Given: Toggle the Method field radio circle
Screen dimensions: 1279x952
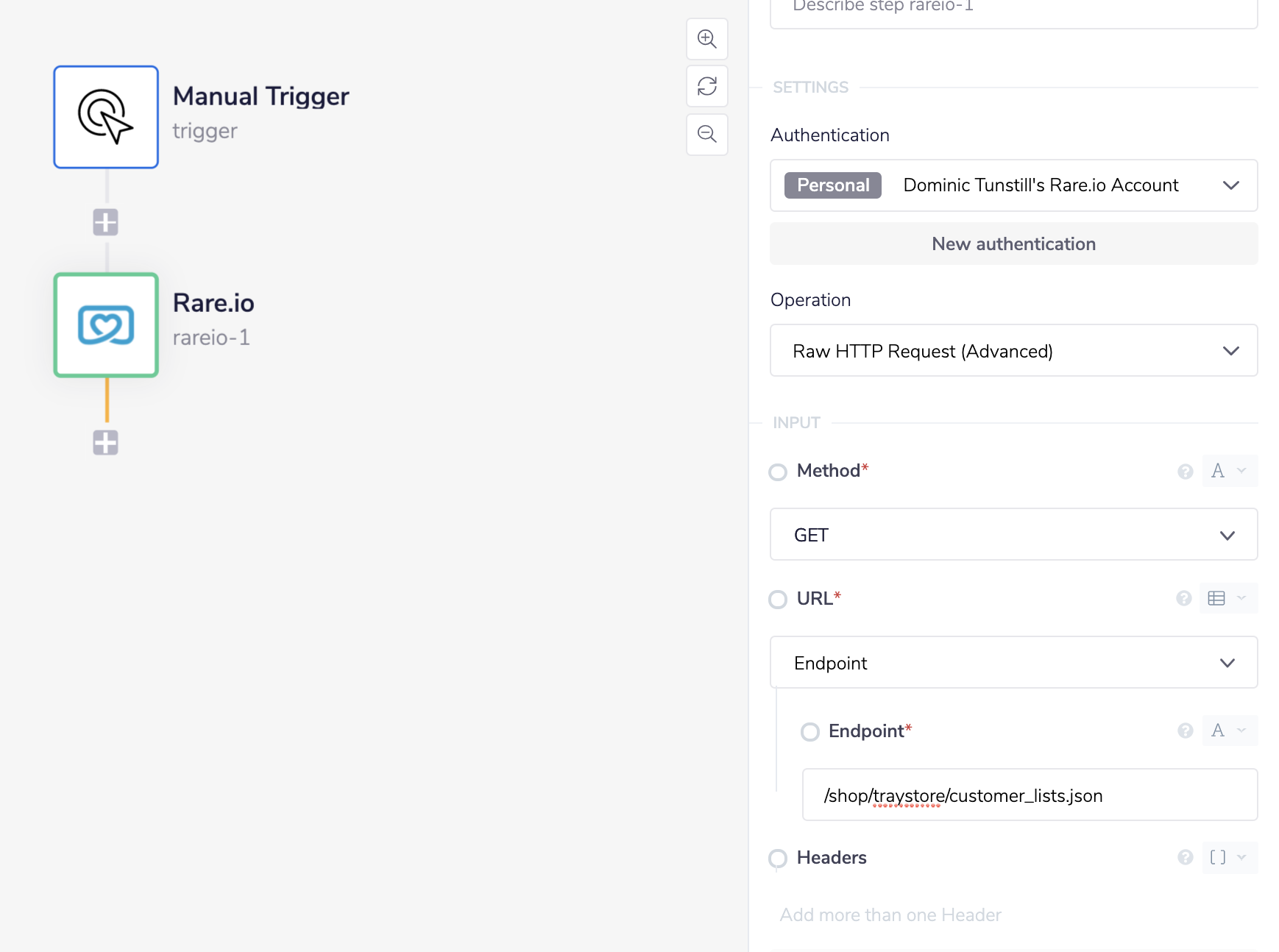Looking at the screenshot, I should pos(778,472).
